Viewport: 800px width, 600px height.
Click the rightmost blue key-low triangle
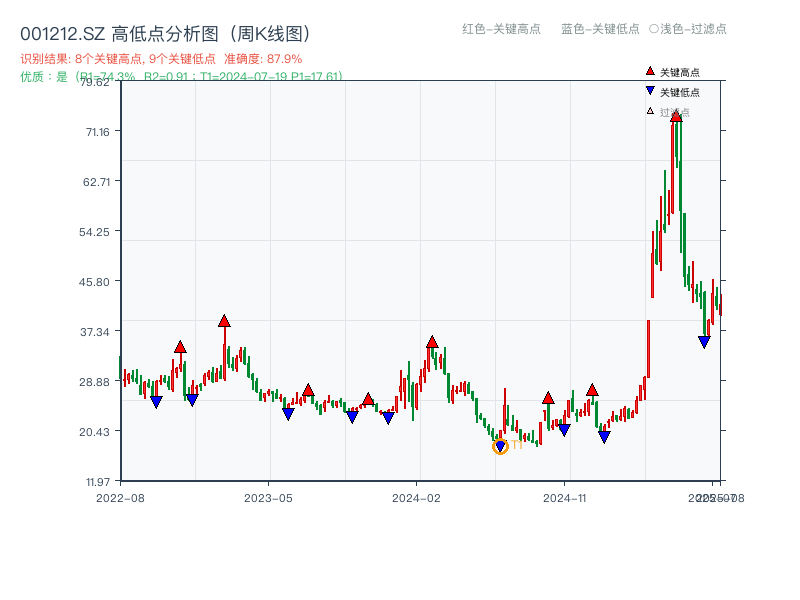pyautogui.click(x=704, y=341)
